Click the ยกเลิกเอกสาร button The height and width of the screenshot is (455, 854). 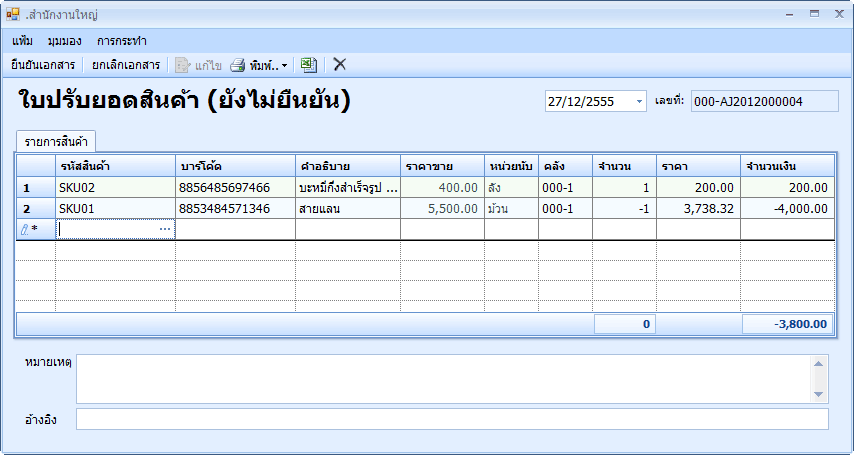pyautogui.click(x=126, y=65)
